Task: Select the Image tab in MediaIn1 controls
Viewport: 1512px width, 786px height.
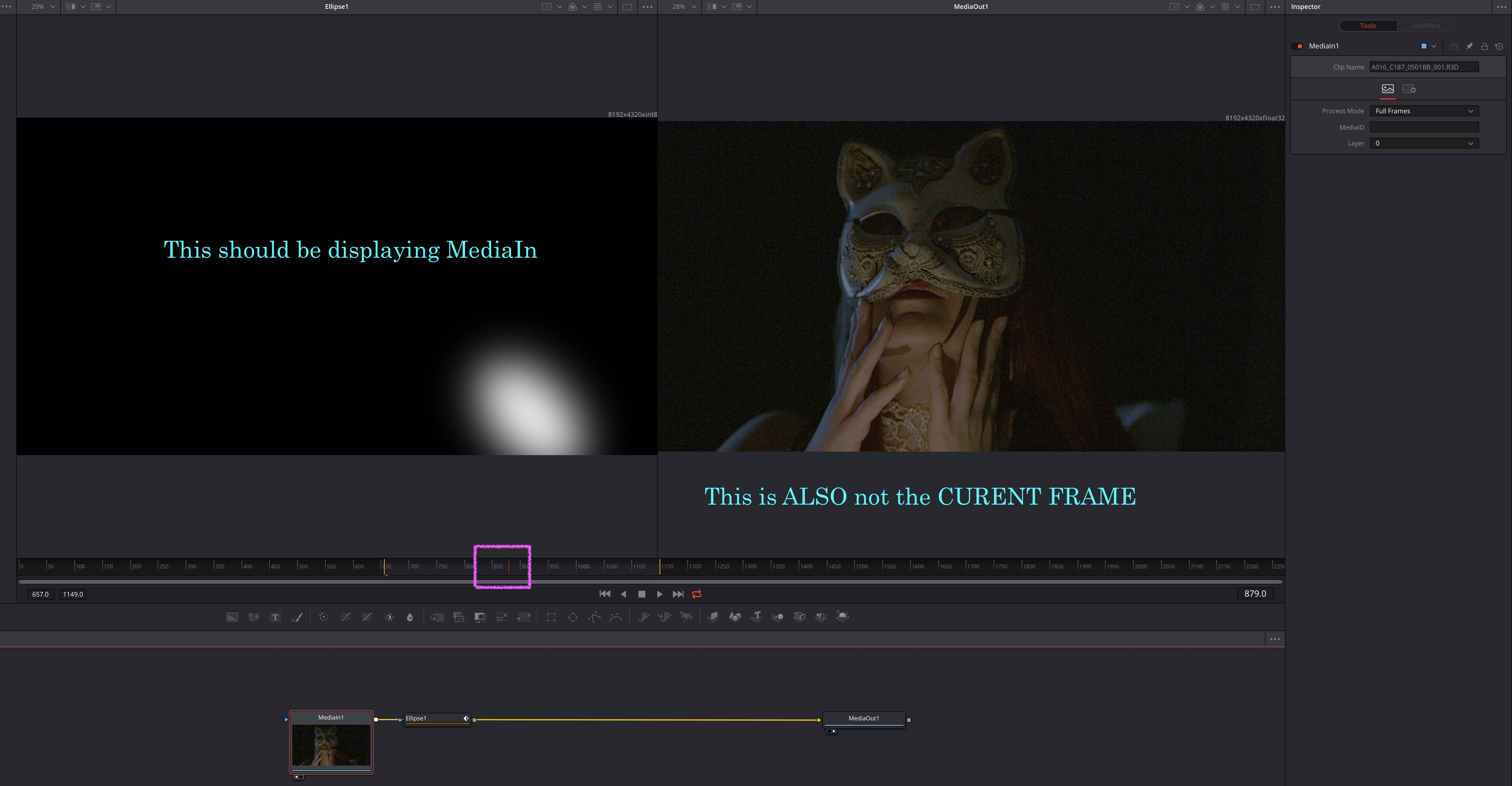Action: 1388,89
